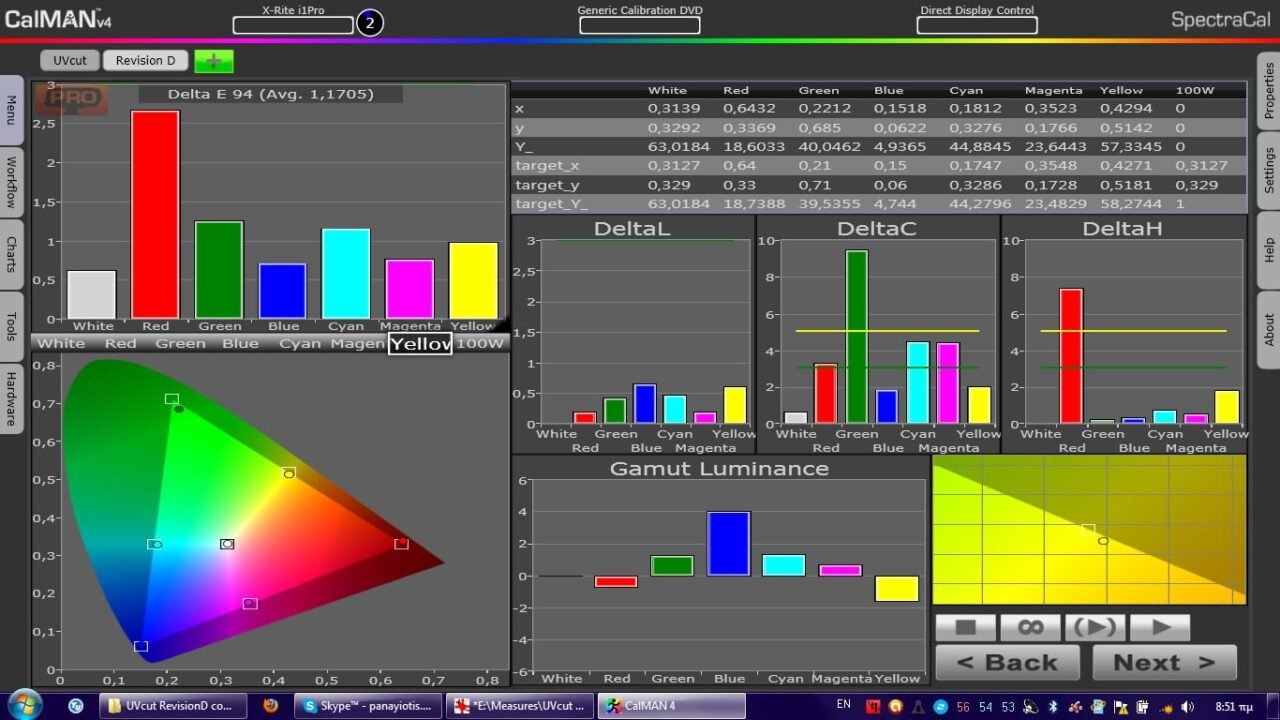Select Blue in the color selector strip
1280x720 pixels.
[240, 343]
